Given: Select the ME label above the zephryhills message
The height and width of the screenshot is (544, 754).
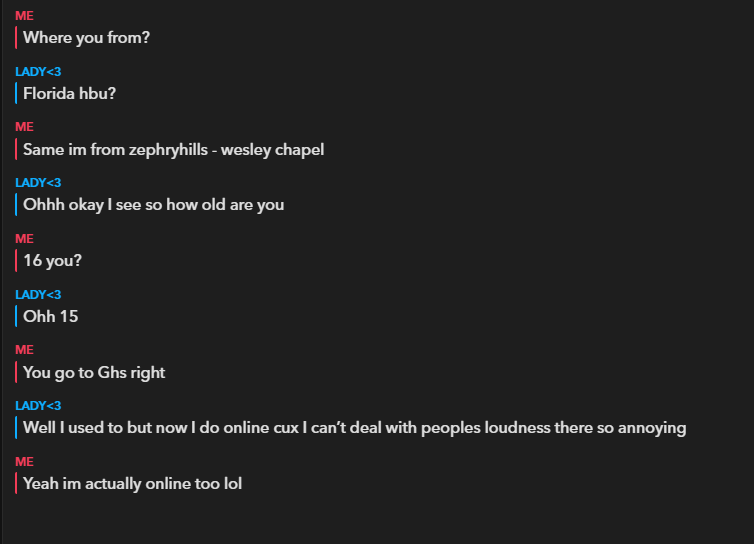Looking at the screenshot, I should 24,127.
